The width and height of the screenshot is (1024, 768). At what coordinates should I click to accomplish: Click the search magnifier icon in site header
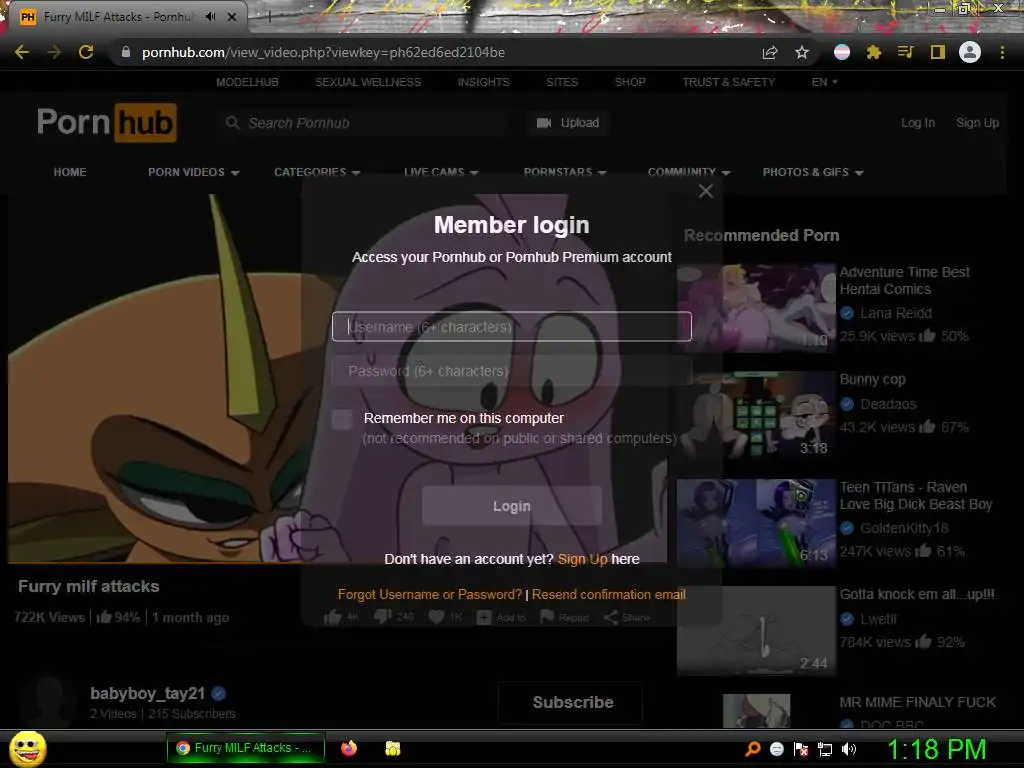232,123
